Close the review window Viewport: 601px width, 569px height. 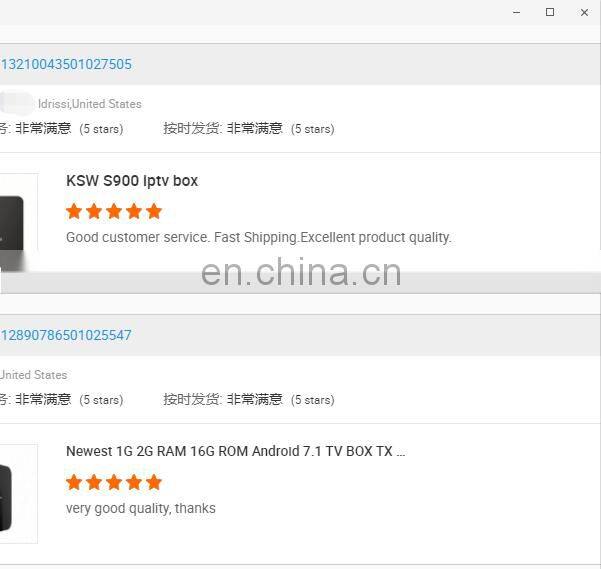[x=584, y=12]
